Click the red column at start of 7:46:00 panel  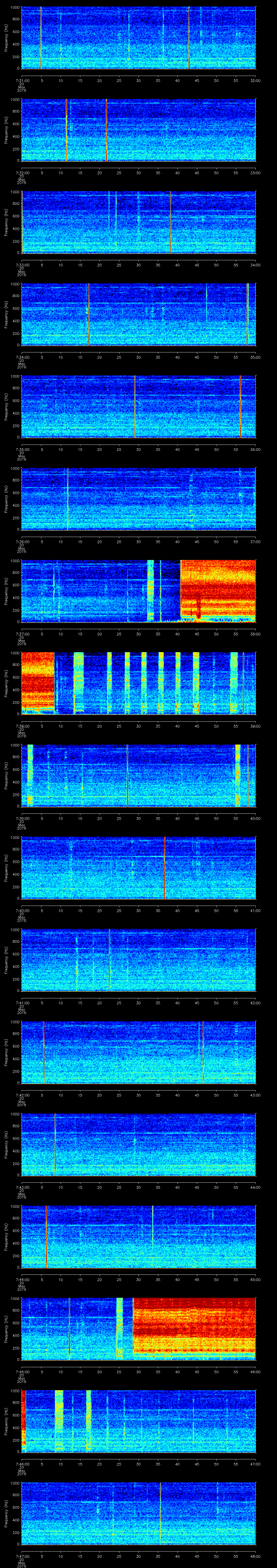click(24, 1421)
